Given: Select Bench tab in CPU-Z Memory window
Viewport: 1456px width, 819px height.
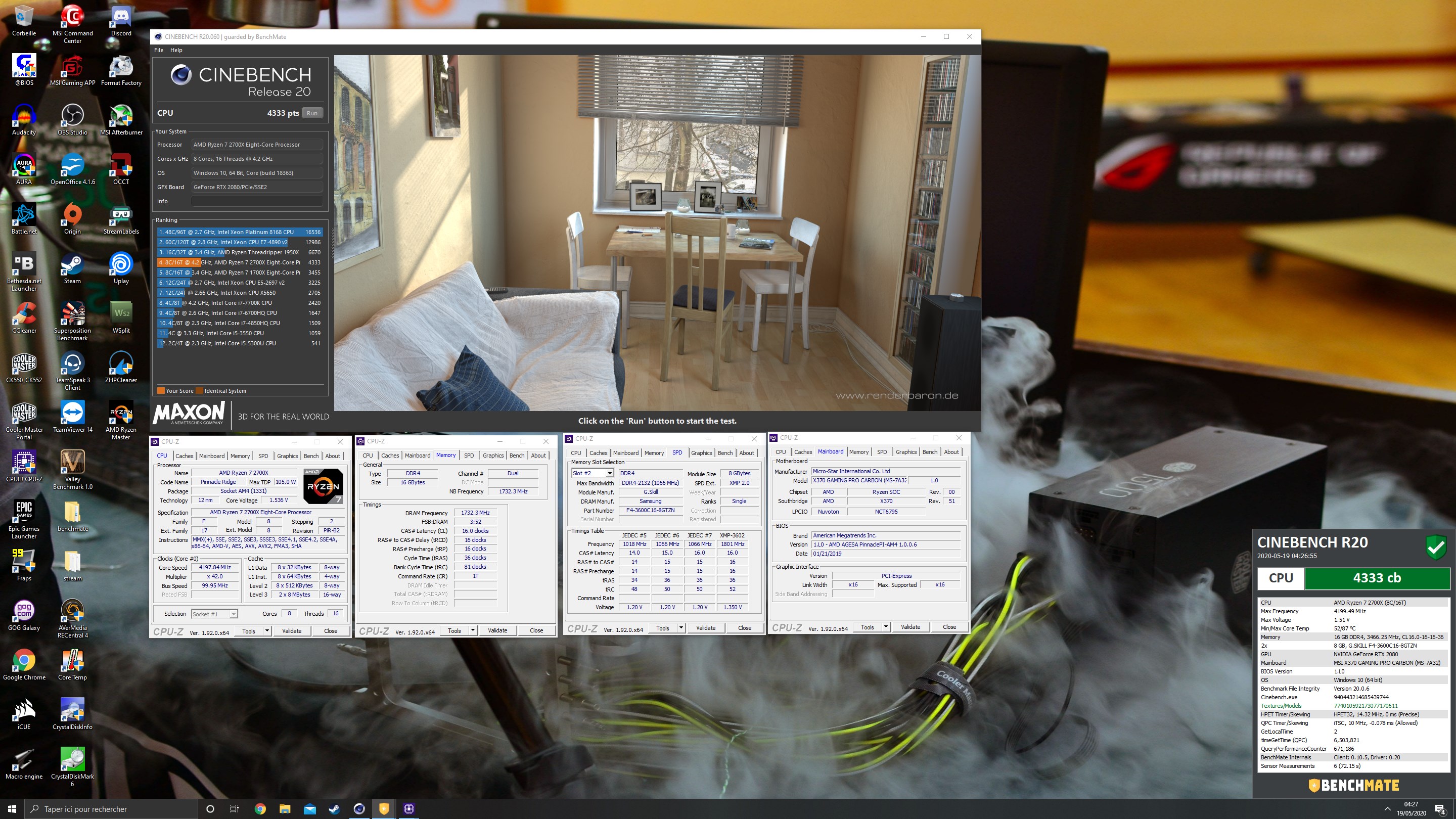Looking at the screenshot, I should click(517, 455).
